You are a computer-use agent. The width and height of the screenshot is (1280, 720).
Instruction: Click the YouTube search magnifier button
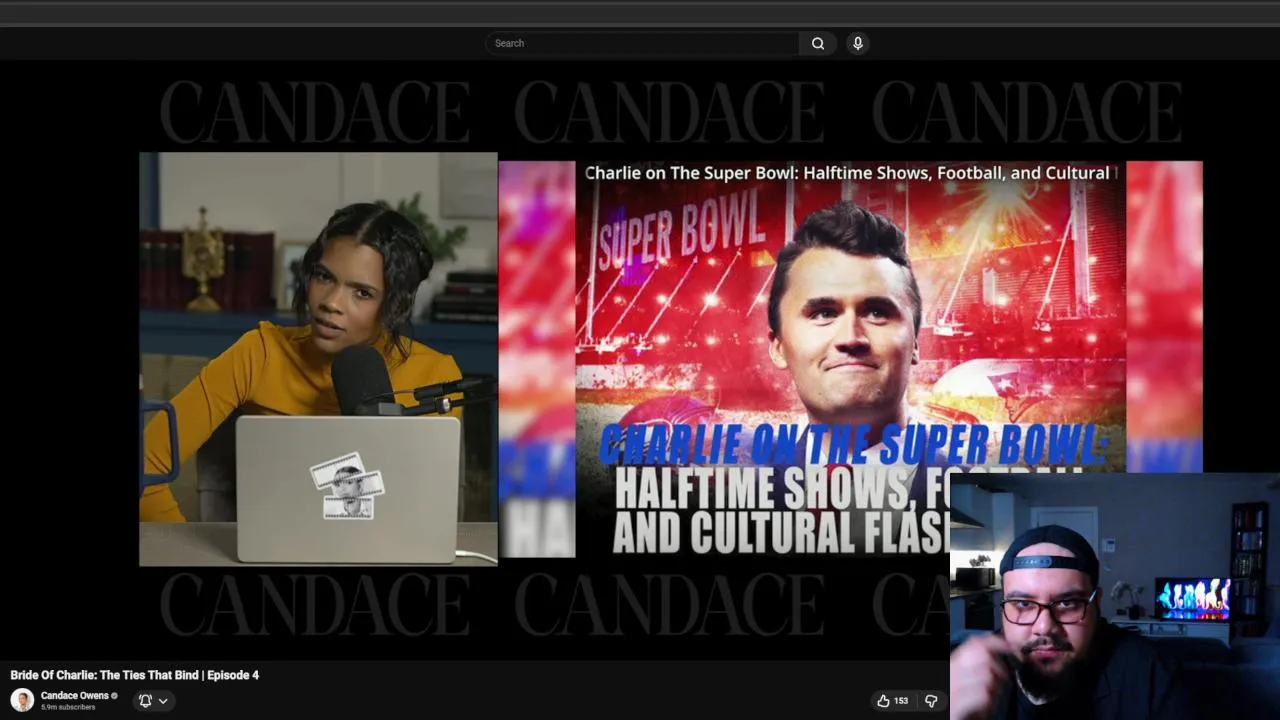pyautogui.click(x=817, y=43)
